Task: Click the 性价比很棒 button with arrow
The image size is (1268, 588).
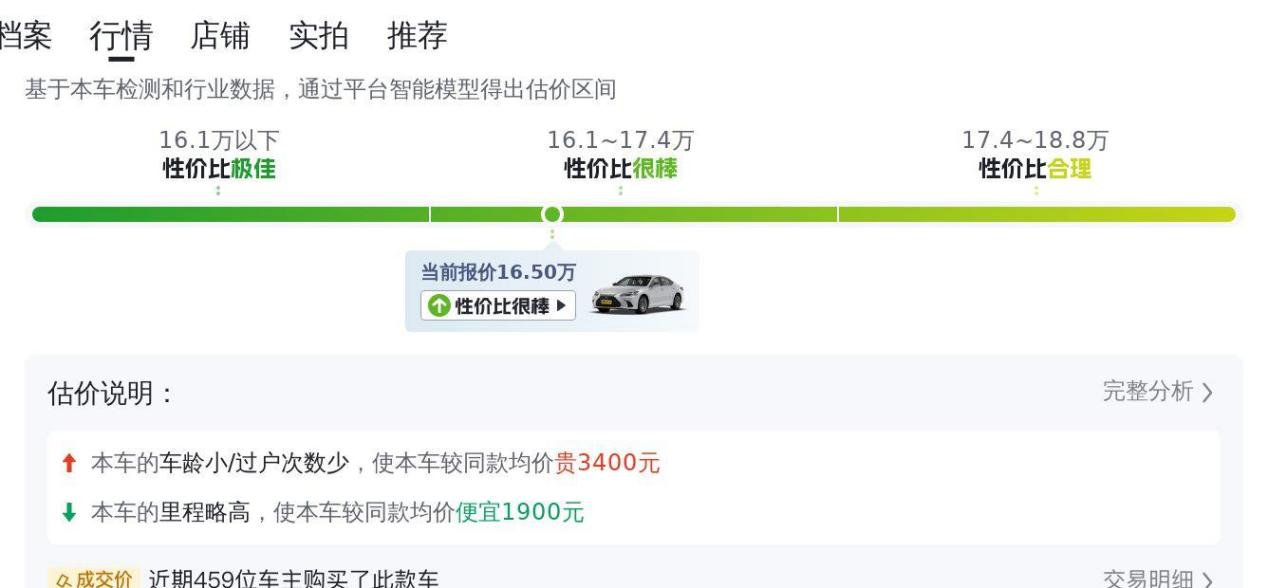Action: coord(498,306)
